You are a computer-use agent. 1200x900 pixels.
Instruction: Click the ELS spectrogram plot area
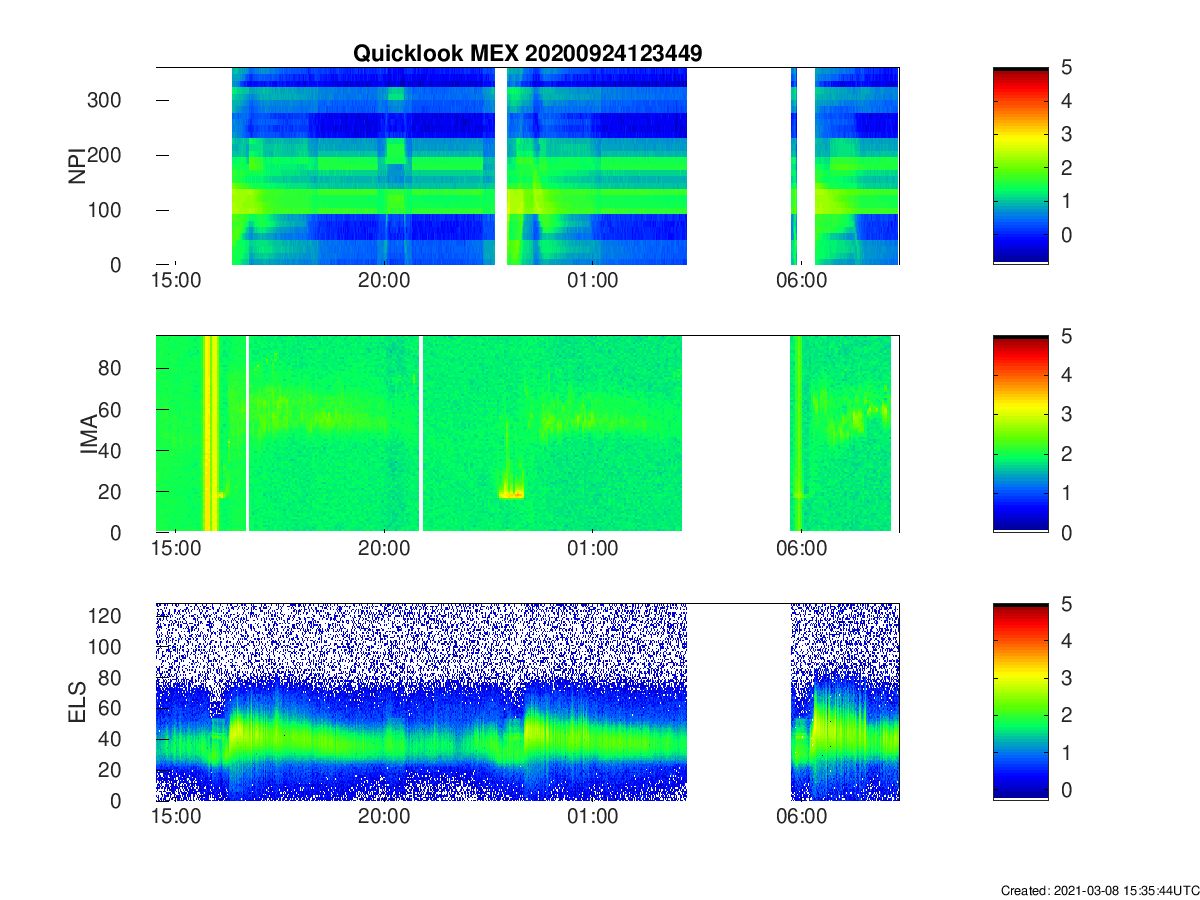(x=528, y=702)
